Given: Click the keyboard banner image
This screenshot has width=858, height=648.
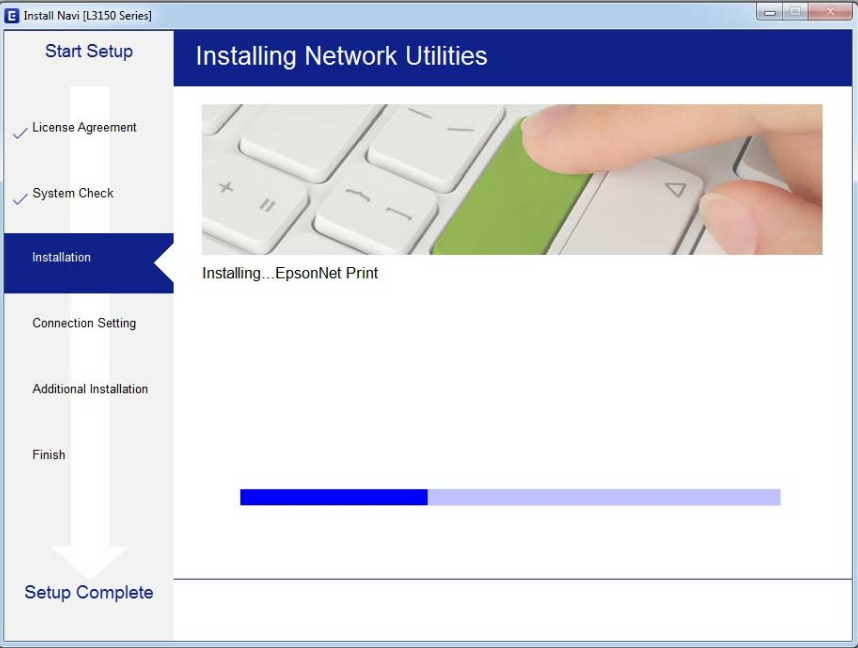Looking at the screenshot, I should tap(512, 179).
